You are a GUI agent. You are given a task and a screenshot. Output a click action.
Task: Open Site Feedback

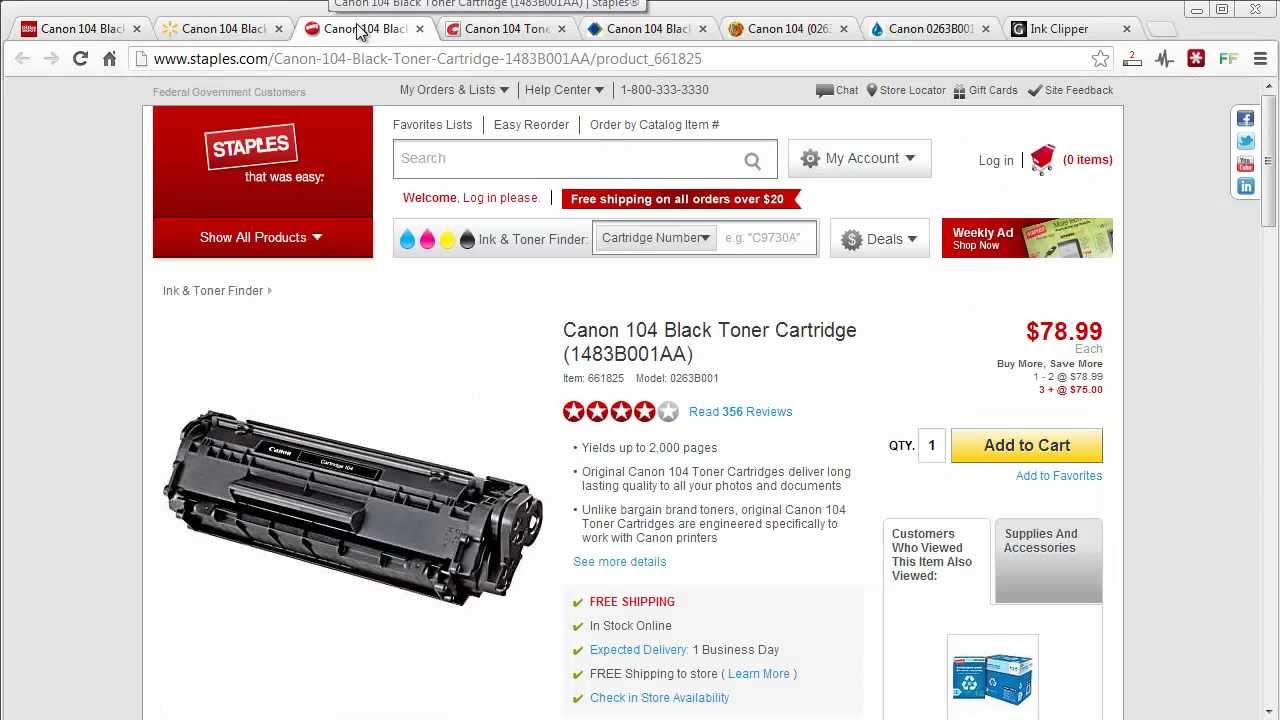pyautogui.click(x=1070, y=90)
